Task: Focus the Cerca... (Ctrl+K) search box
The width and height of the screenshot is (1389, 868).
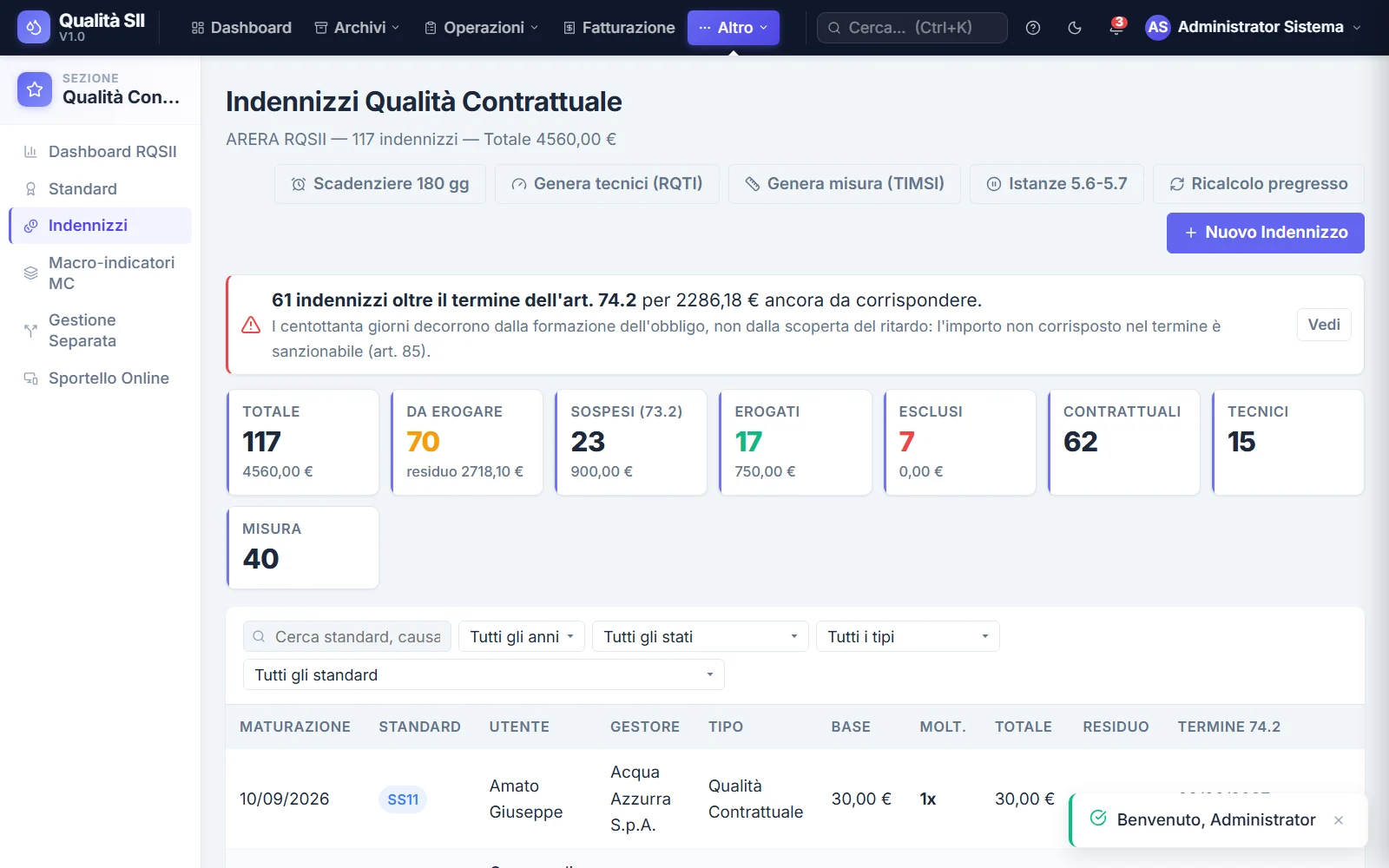Action: click(x=912, y=28)
